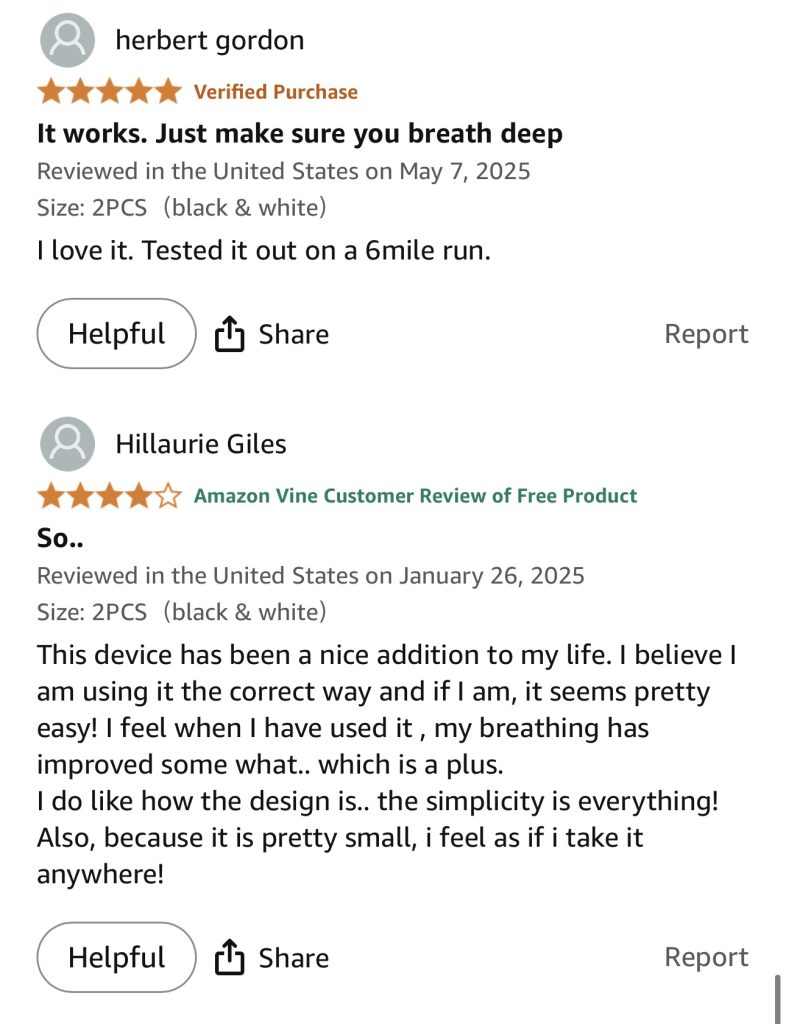Image resolution: width=786 pixels, height=1024 pixels.
Task: Click the four-star rating on Hillaurie Giles's review
Action: [110, 496]
